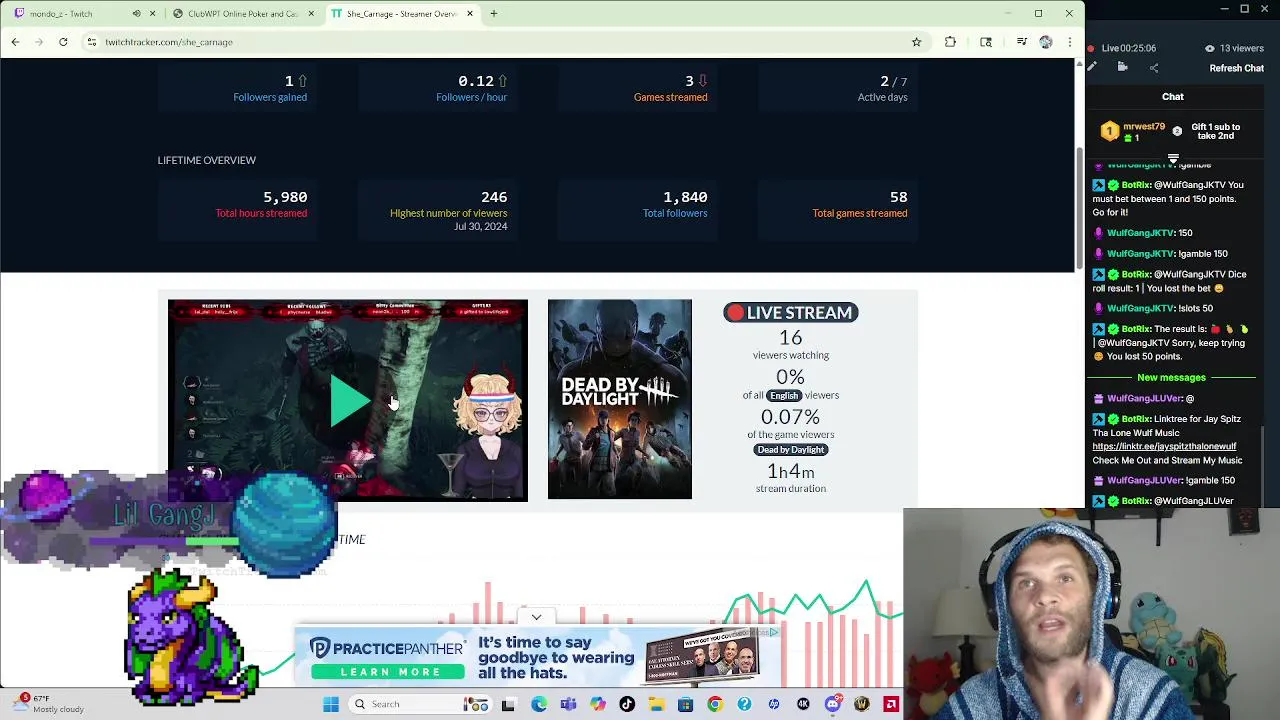The height and width of the screenshot is (720, 1280).
Task: Close the She_Carnage tab
Action: click(x=469, y=14)
